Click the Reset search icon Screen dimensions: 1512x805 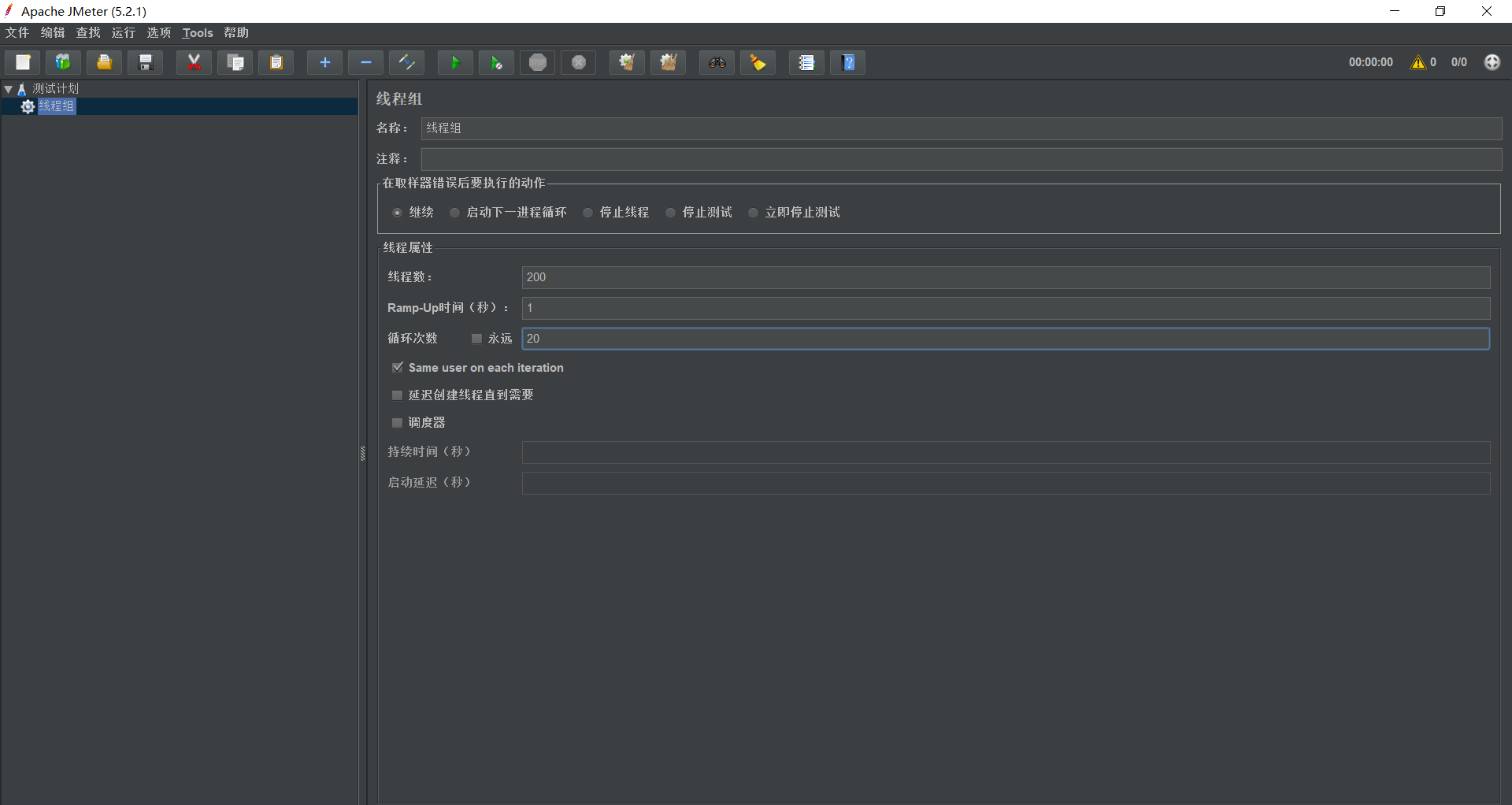click(x=758, y=62)
